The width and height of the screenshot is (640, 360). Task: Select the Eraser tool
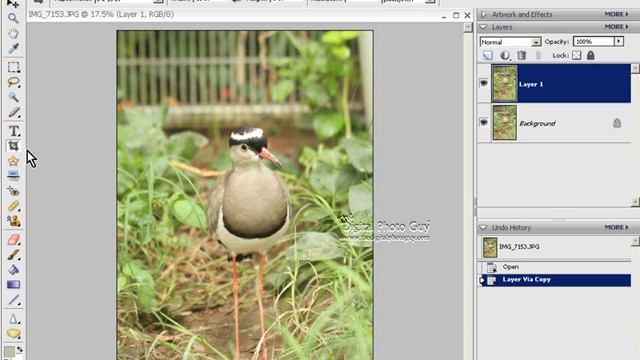click(13, 240)
